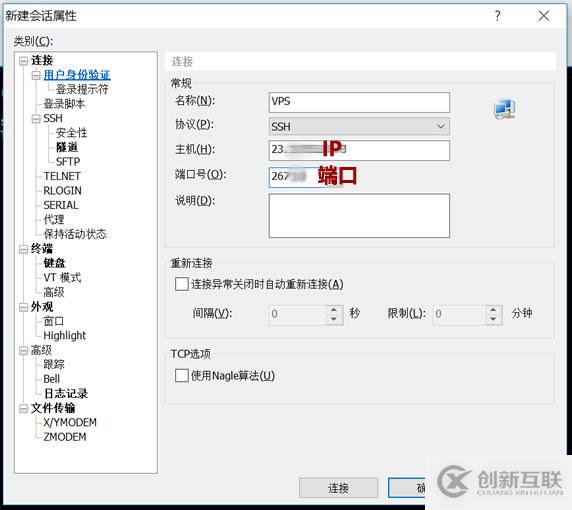Select 高级 under 终端

point(54,292)
